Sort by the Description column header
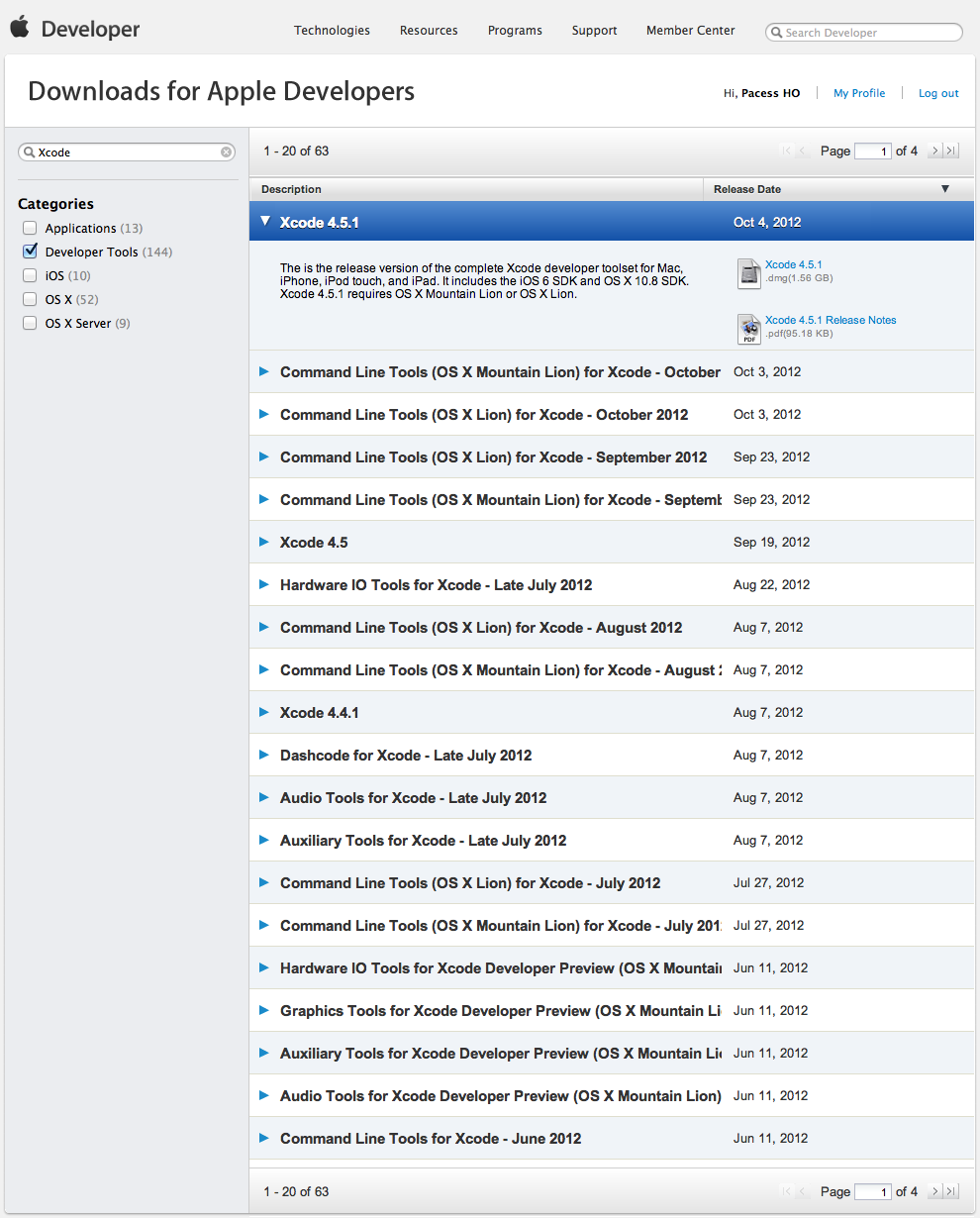The width and height of the screenshot is (980, 1218). [x=476, y=189]
